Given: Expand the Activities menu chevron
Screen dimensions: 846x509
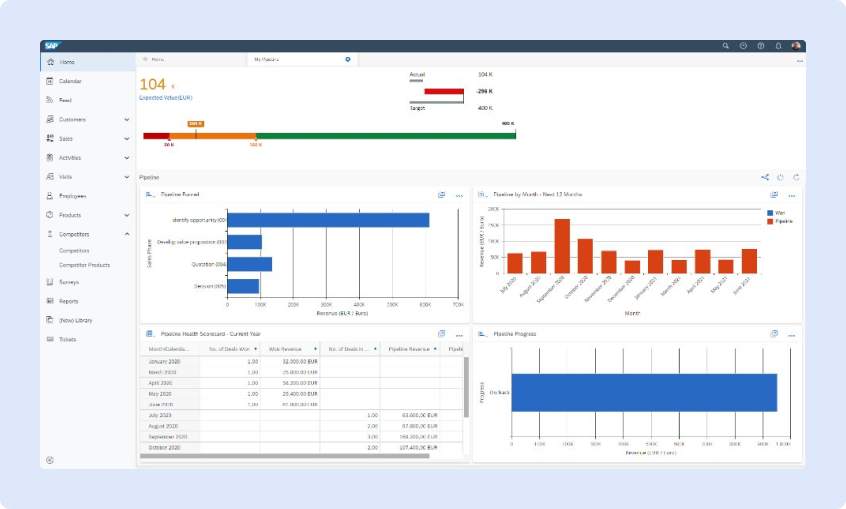Looking at the screenshot, I should click(x=127, y=158).
